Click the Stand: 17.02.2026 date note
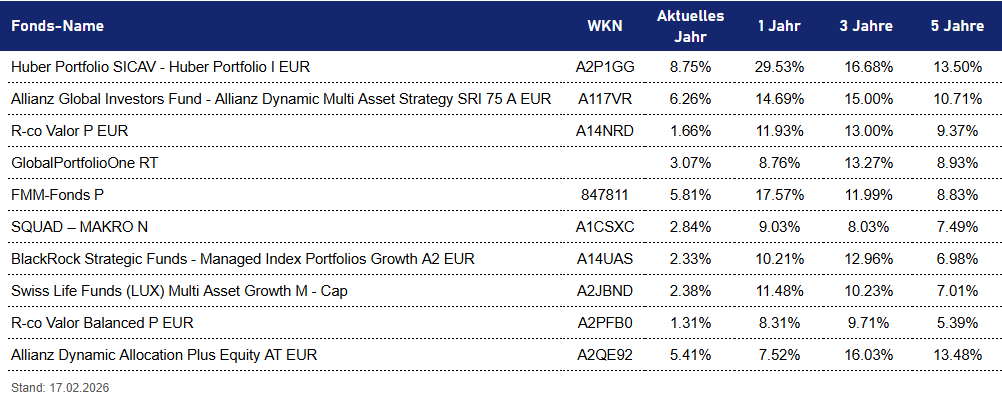Image resolution: width=1002 pixels, height=403 pixels. point(60,387)
